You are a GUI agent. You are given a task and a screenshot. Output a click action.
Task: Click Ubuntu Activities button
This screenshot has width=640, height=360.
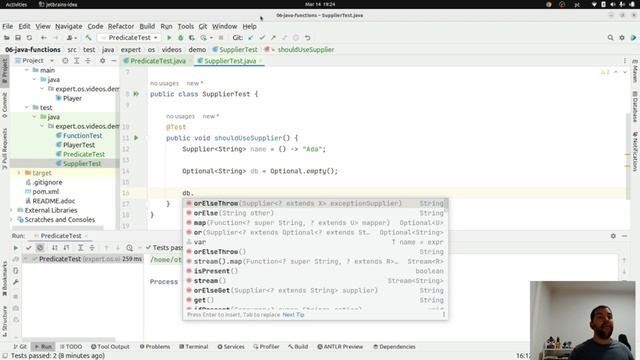16,4
